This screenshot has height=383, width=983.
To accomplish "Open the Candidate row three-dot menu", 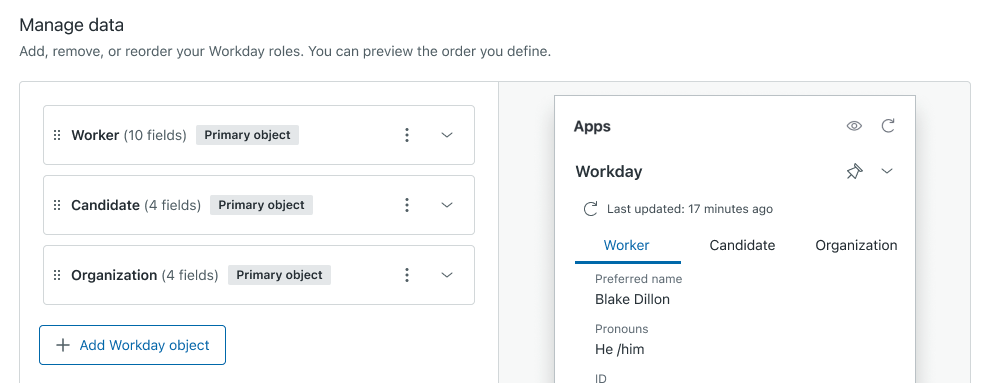I will pyautogui.click(x=407, y=205).
